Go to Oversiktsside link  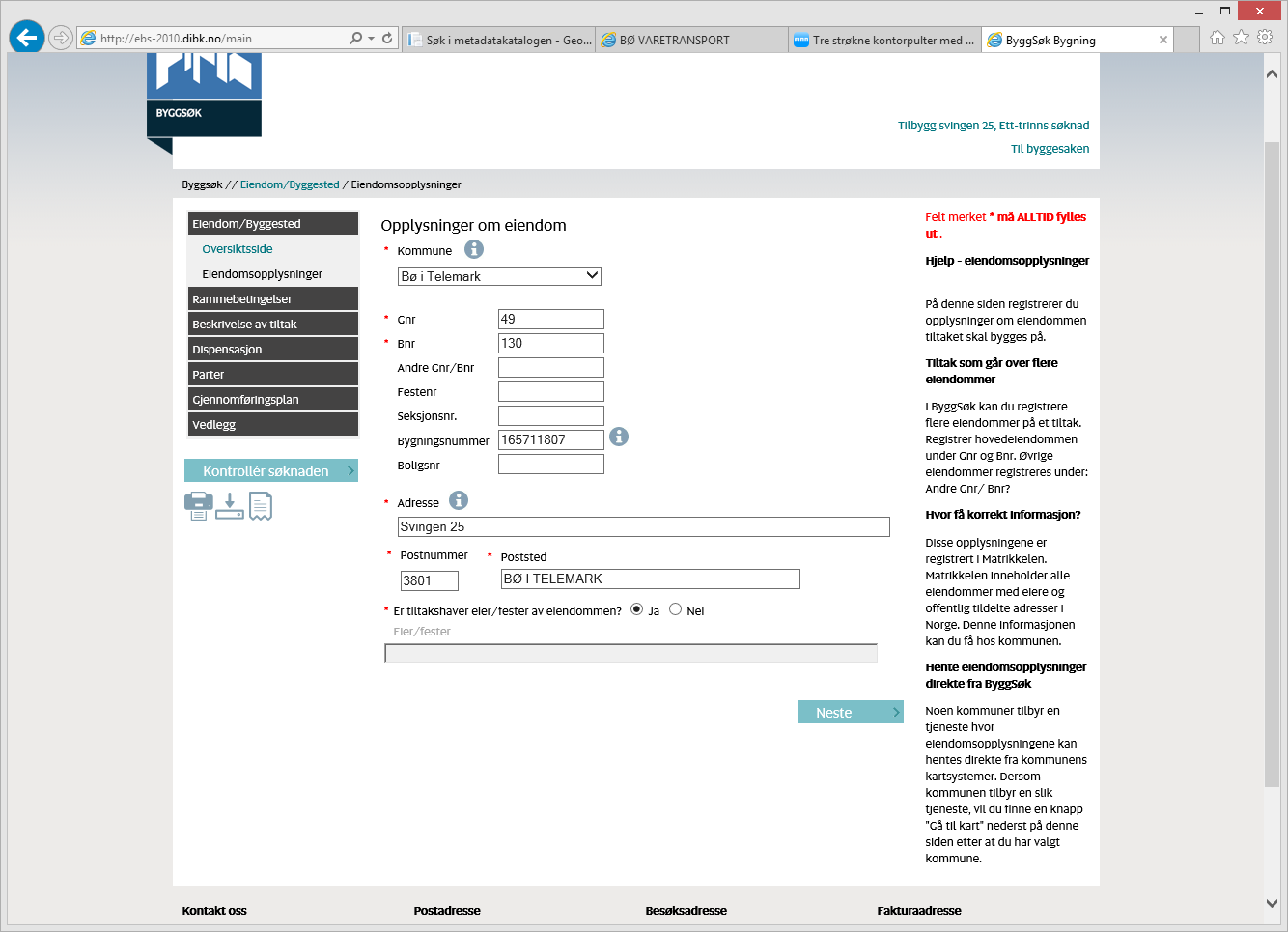[x=238, y=248]
